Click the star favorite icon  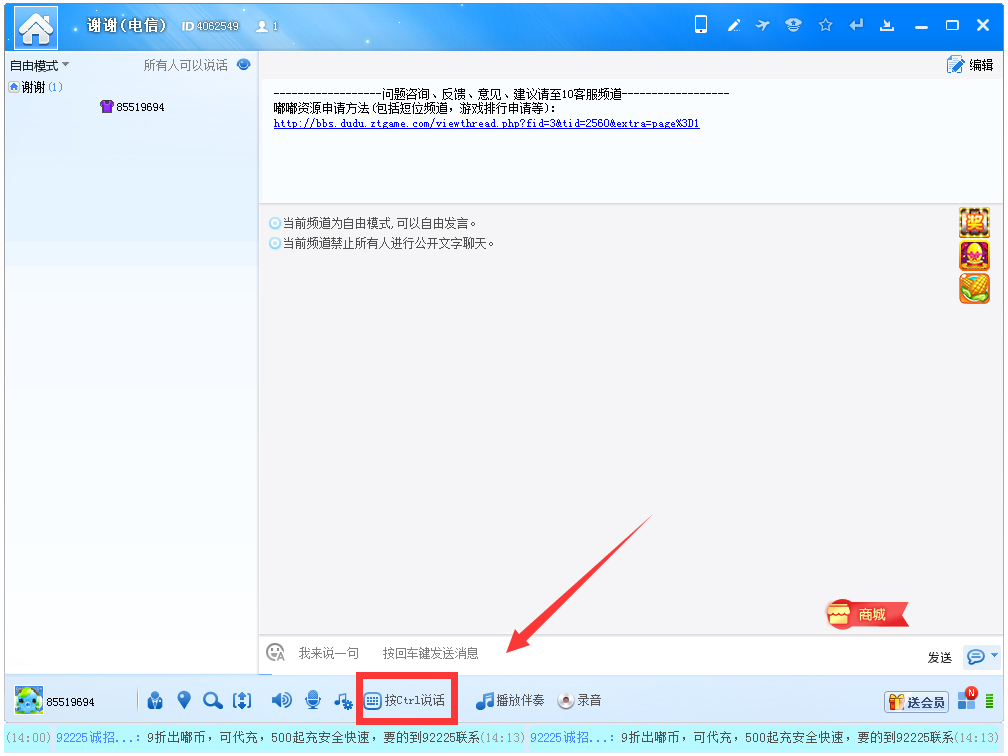(825, 25)
